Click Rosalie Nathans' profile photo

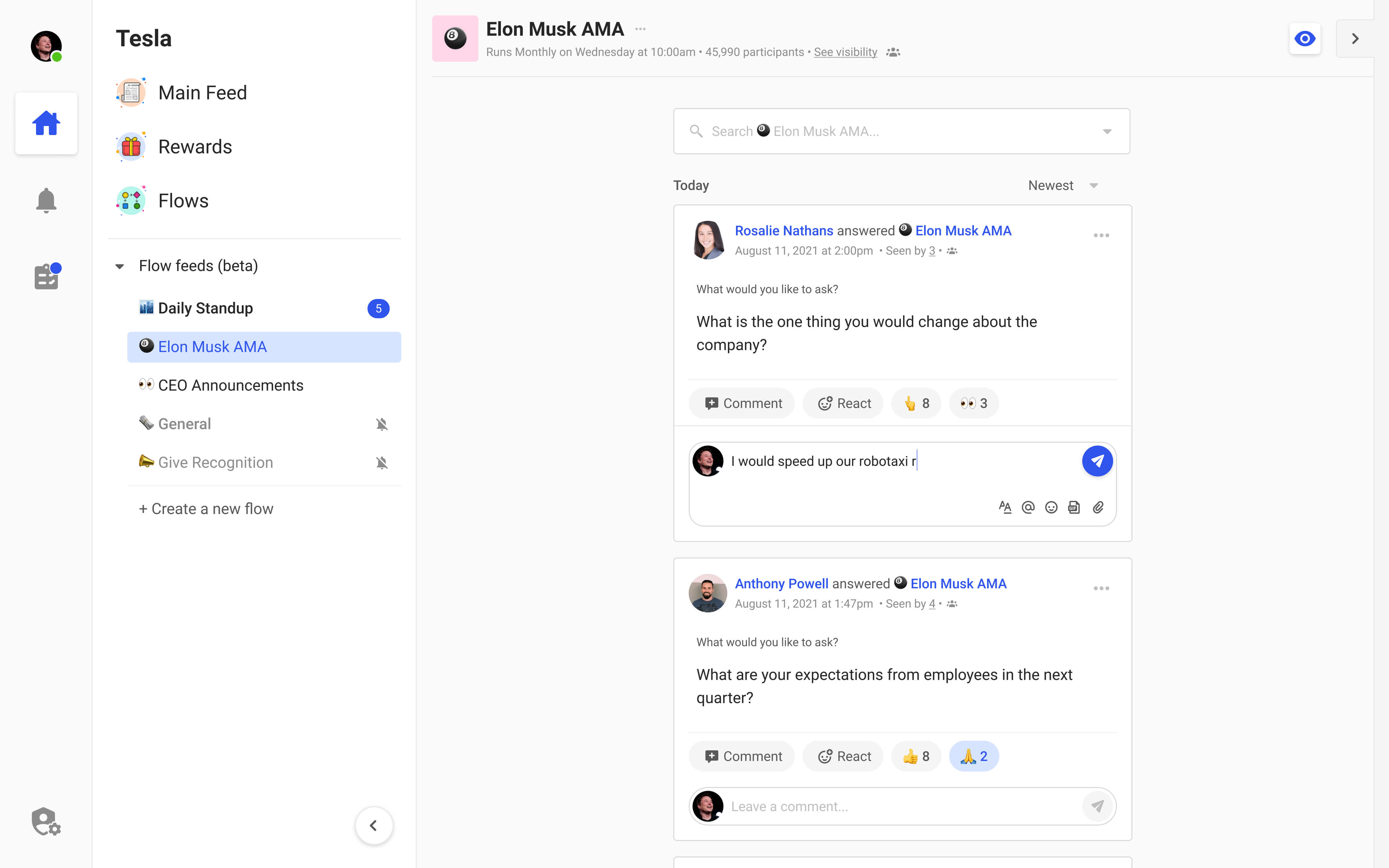coord(708,240)
